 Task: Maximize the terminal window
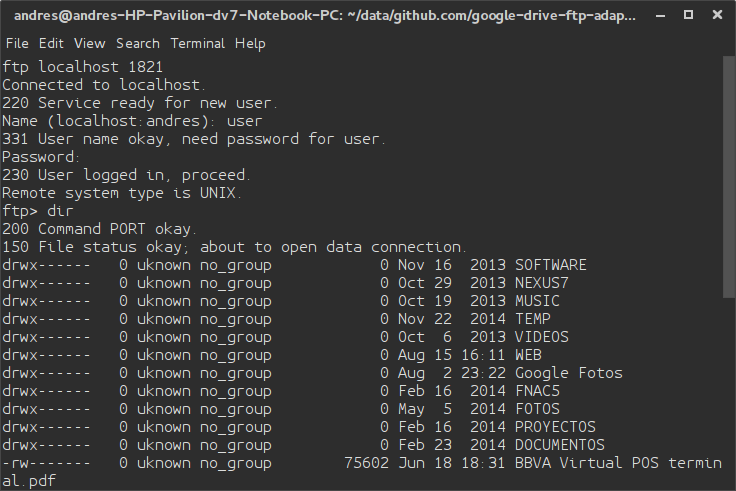pos(688,15)
